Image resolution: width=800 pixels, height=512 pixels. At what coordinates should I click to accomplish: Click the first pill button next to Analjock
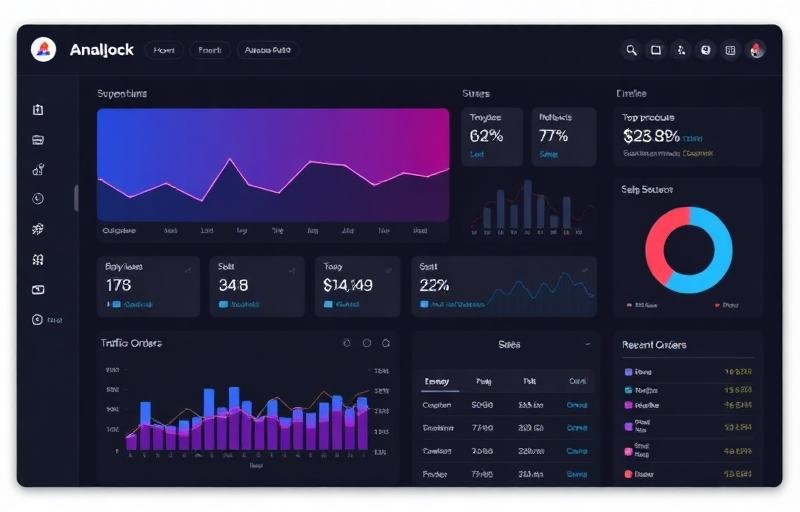click(164, 50)
